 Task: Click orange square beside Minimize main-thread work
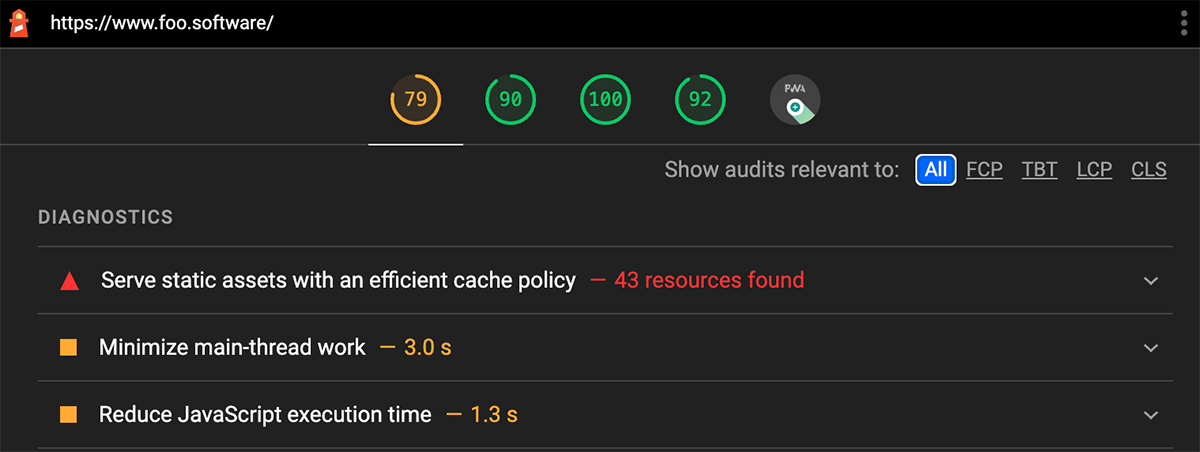coord(68,348)
